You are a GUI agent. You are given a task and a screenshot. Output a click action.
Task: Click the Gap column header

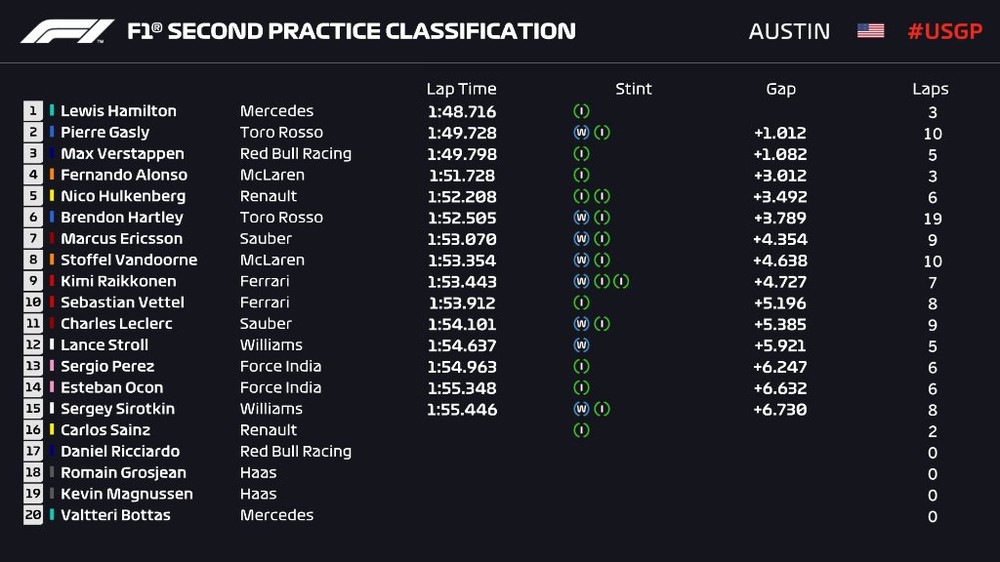click(780, 89)
